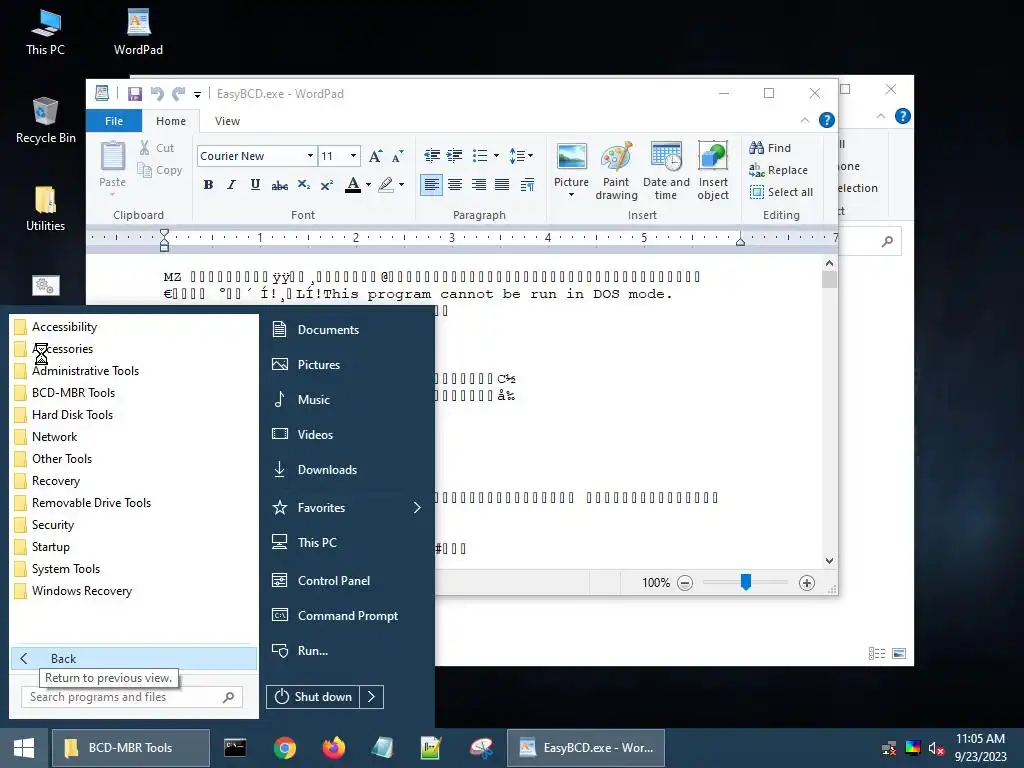Toggle strikethrough formatting

click(280, 185)
